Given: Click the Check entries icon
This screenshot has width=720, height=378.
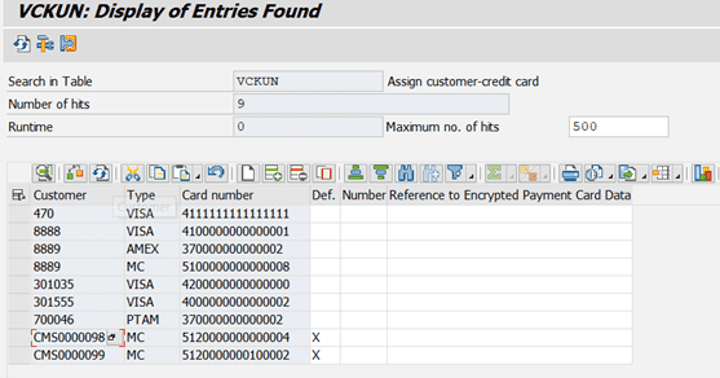Looking at the screenshot, I should pyautogui.click(x=75, y=173).
